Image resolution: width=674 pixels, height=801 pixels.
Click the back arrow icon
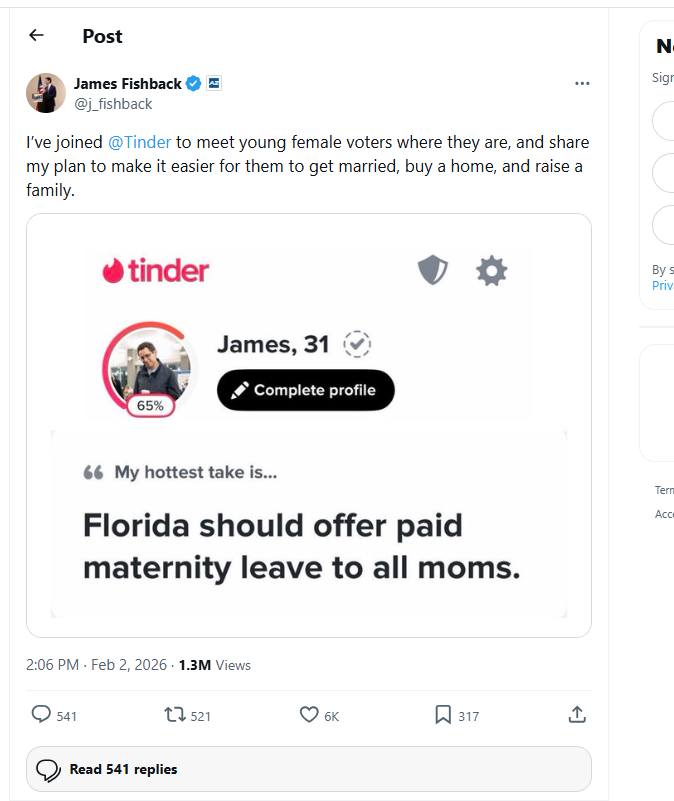click(37, 36)
